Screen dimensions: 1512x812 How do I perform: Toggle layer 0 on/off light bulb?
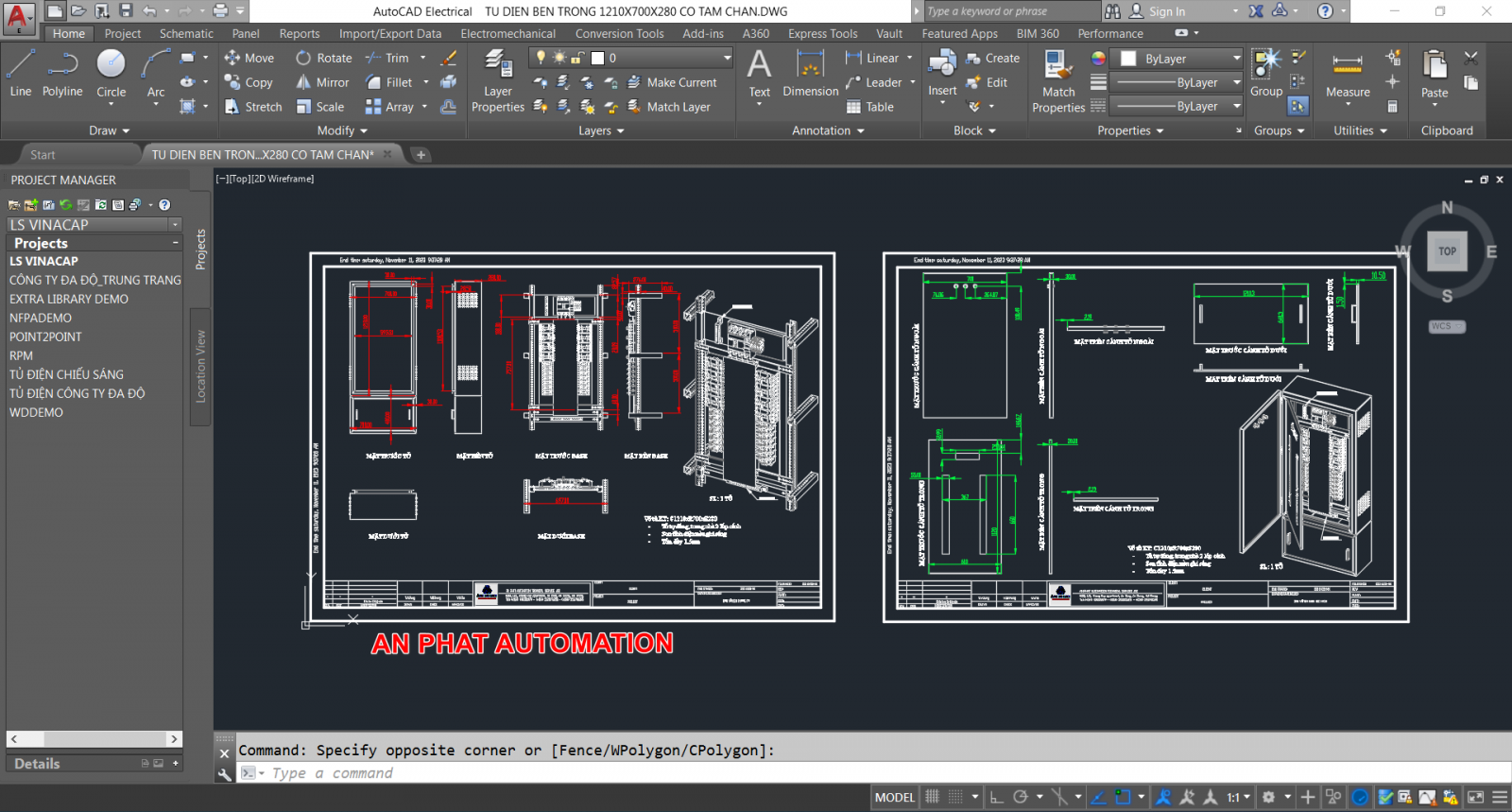point(541,58)
